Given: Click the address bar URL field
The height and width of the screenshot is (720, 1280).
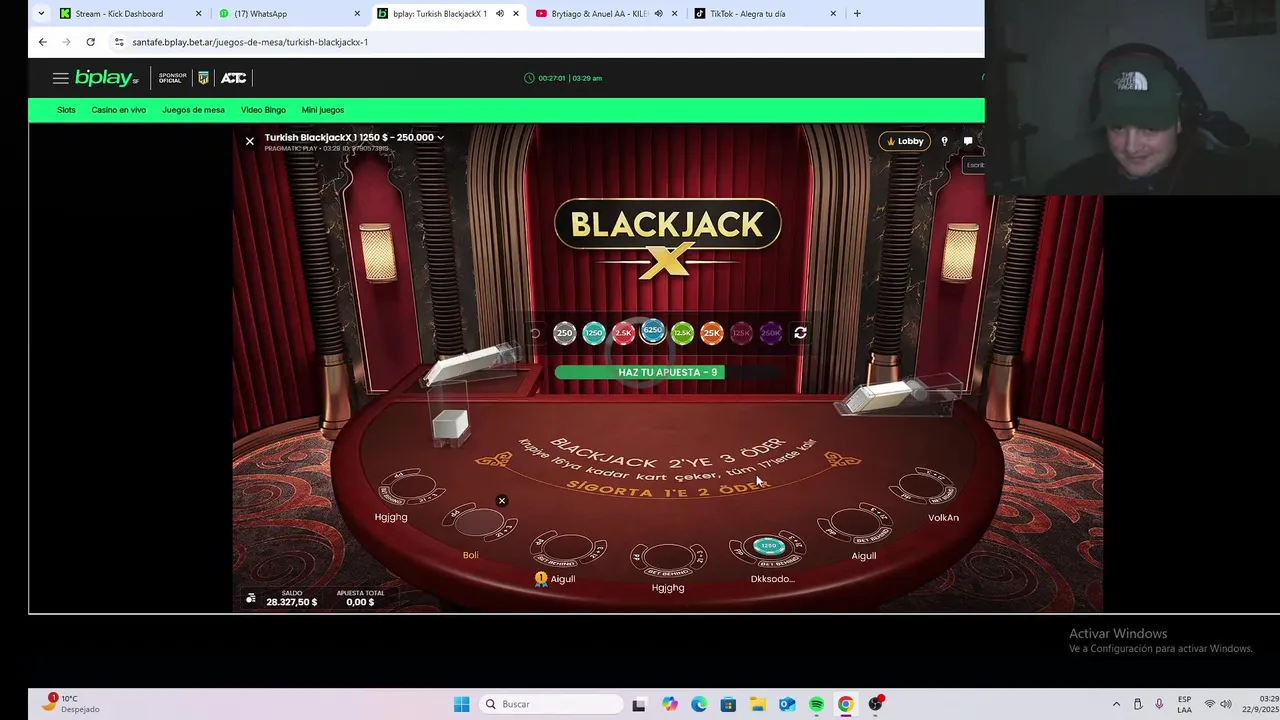Looking at the screenshot, I should click(545, 42).
